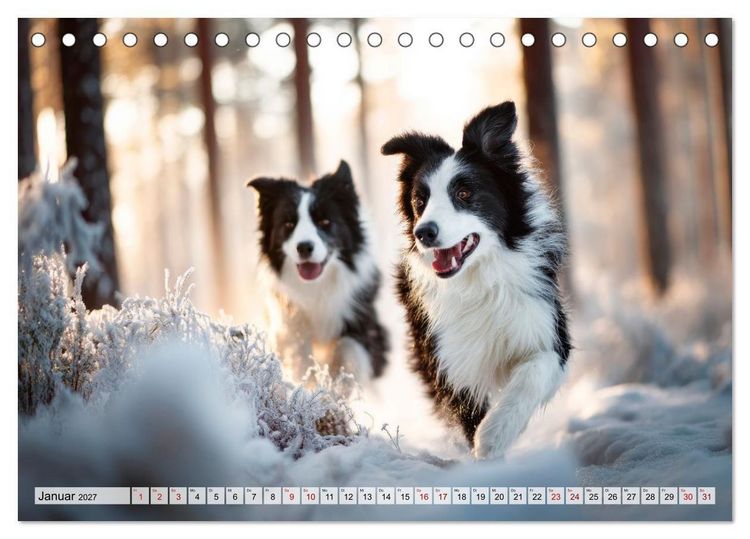Pick the date cell numbered 12
750x539 pixels.
[x=348, y=495]
